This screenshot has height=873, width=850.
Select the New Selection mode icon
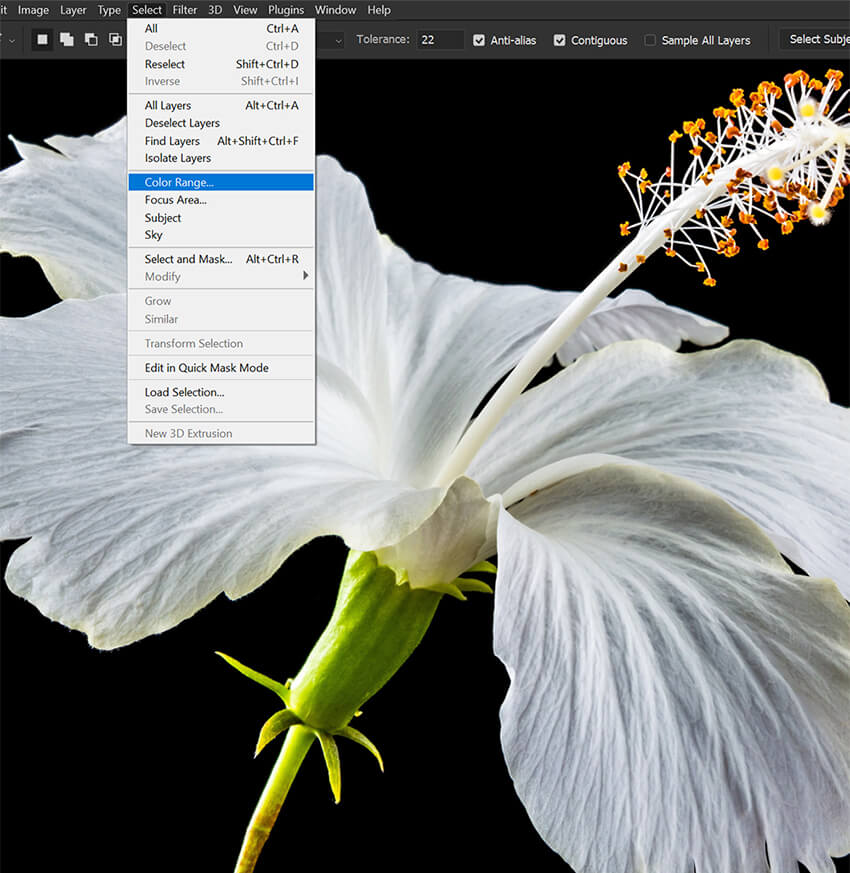42,40
